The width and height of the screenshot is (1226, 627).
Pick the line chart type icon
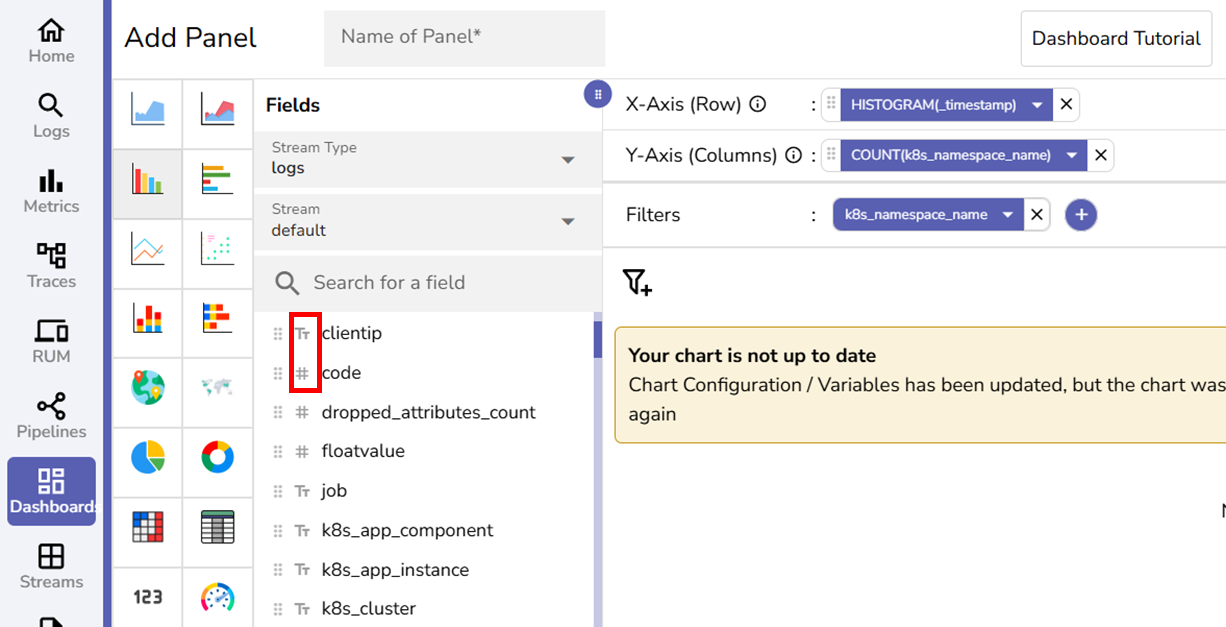[148, 248]
